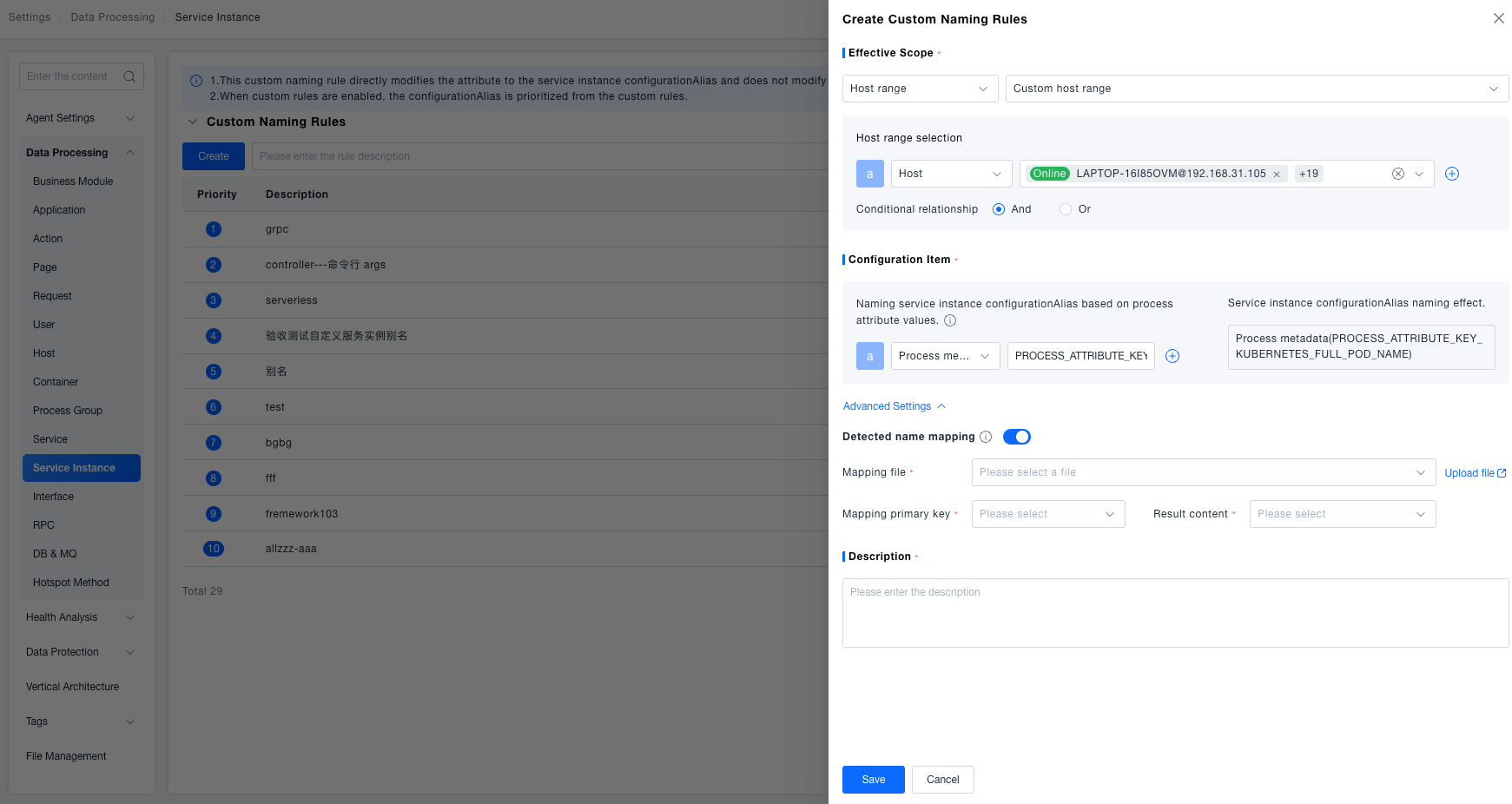Save the custom naming rule
Screen dimensions: 1512x804
[874, 780]
